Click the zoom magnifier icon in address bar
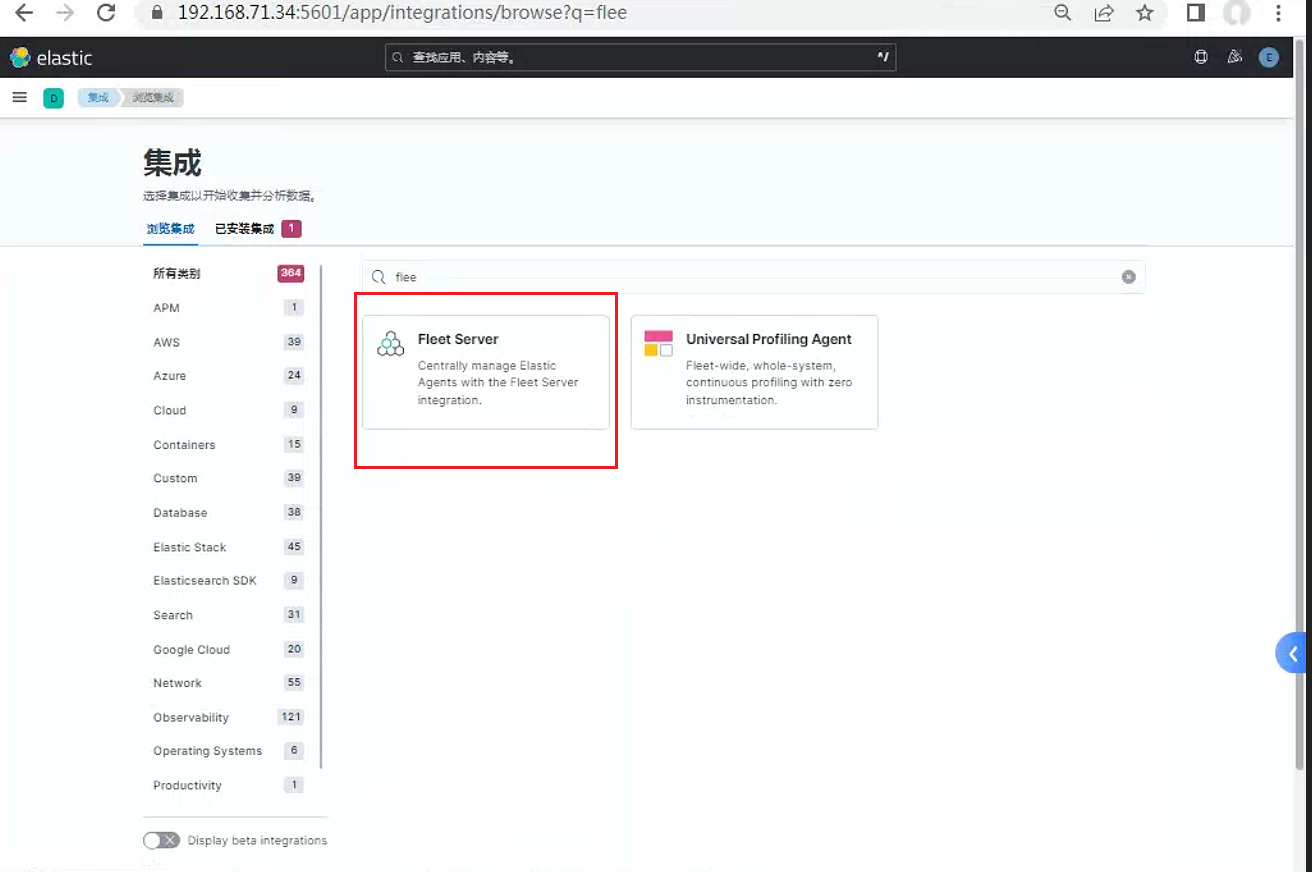The image size is (1312, 872). click(x=1063, y=14)
